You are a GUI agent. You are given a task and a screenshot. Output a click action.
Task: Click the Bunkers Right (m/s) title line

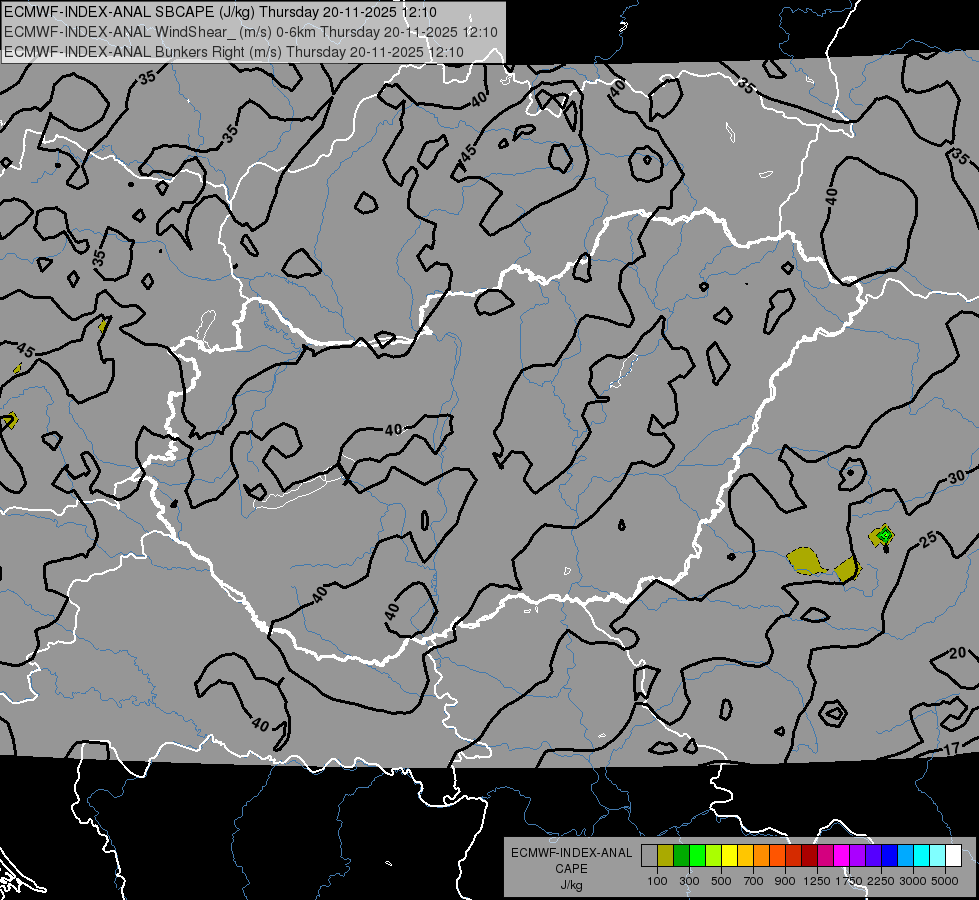click(x=234, y=52)
